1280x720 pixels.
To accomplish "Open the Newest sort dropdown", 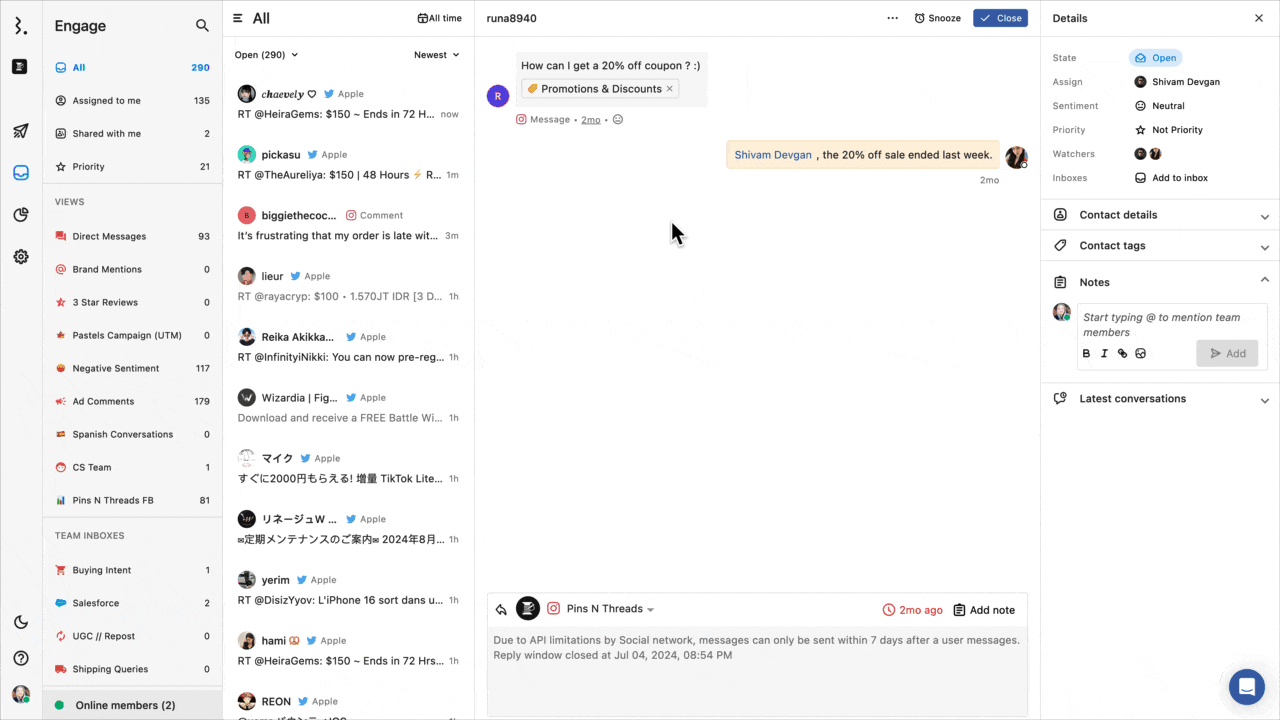I will [x=437, y=55].
